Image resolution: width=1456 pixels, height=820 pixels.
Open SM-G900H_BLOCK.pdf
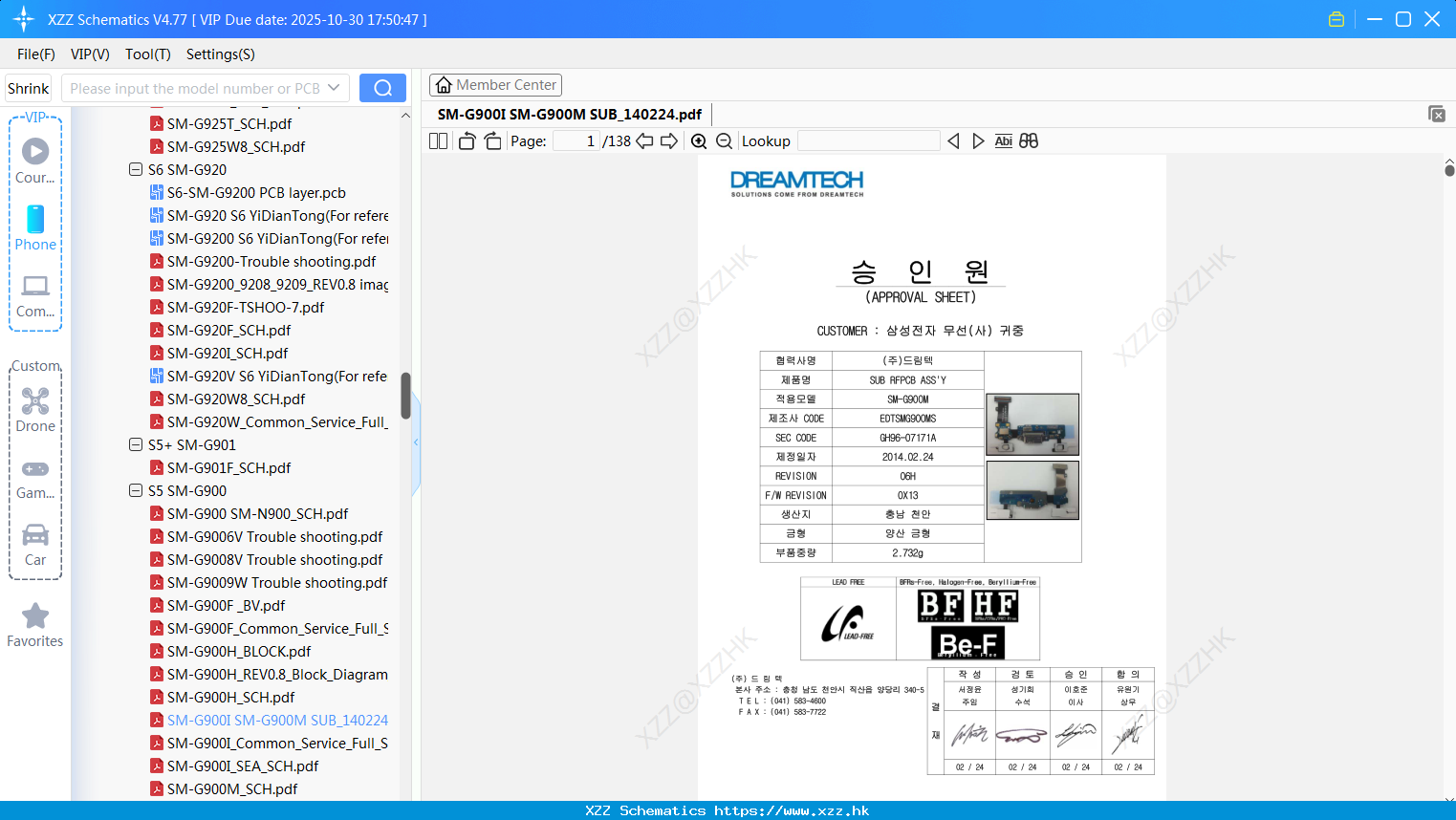239,651
